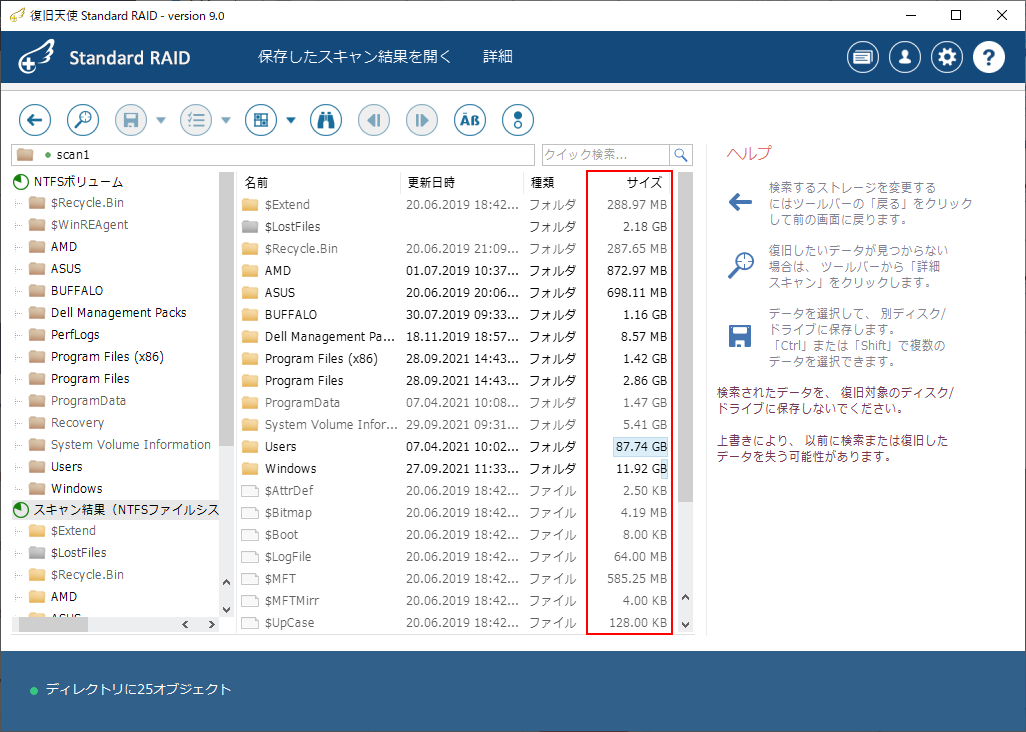The width and height of the screenshot is (1026, 732).
Task: Click the quick search magnifier button
Action: click(x=681, y=155)
